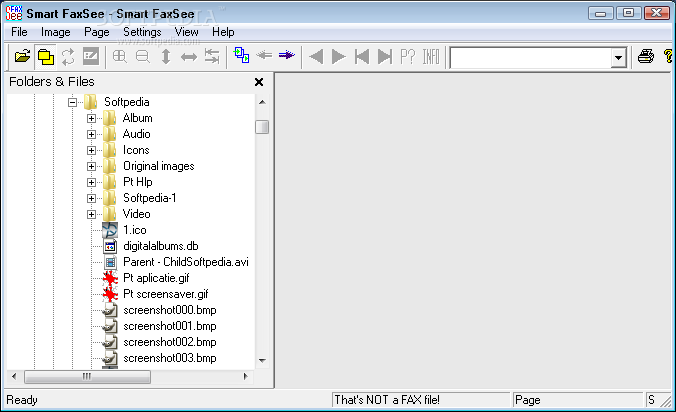Select the file 1.ico
Screen dimensions: 676x412
[x=135, y=230]
